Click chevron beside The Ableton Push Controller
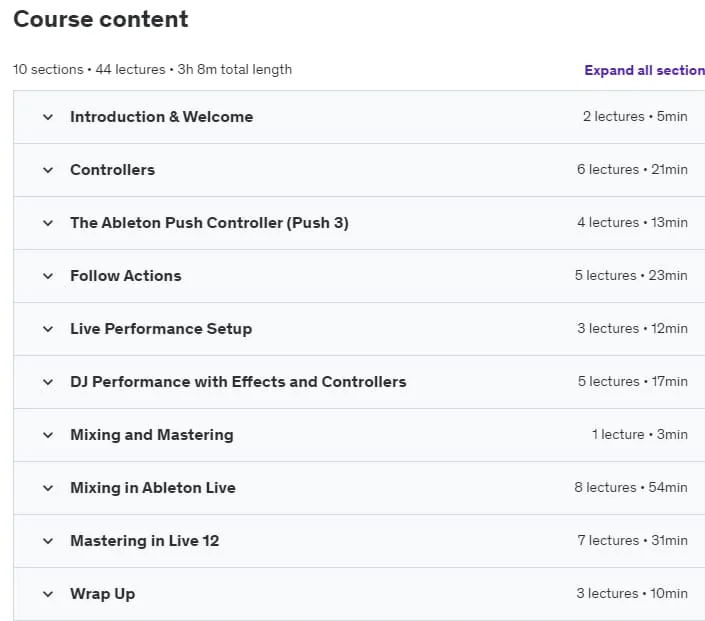705x621 pixels. (48, 223)
